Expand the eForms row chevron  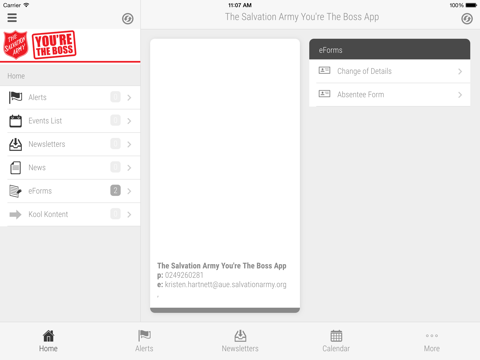[x=129, y=191]
